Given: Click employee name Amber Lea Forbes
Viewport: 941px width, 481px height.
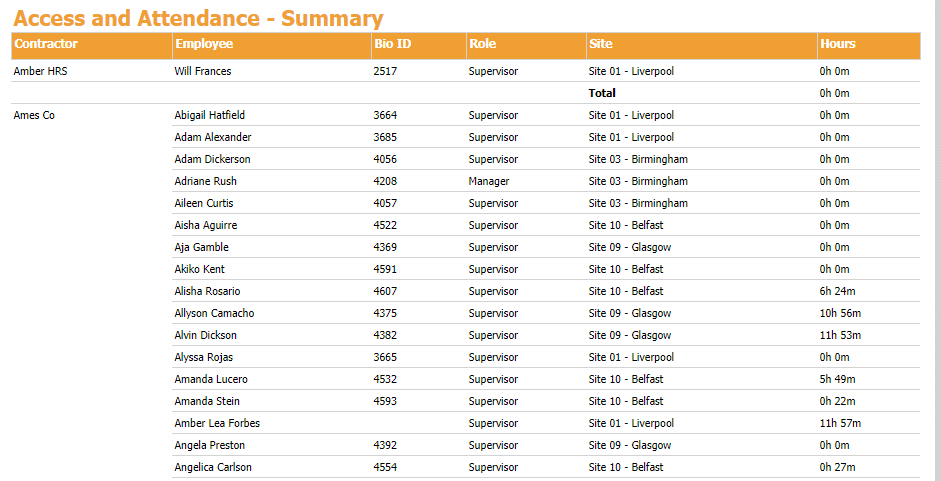Looking at the screenshot, I should (x=217, y=424).
